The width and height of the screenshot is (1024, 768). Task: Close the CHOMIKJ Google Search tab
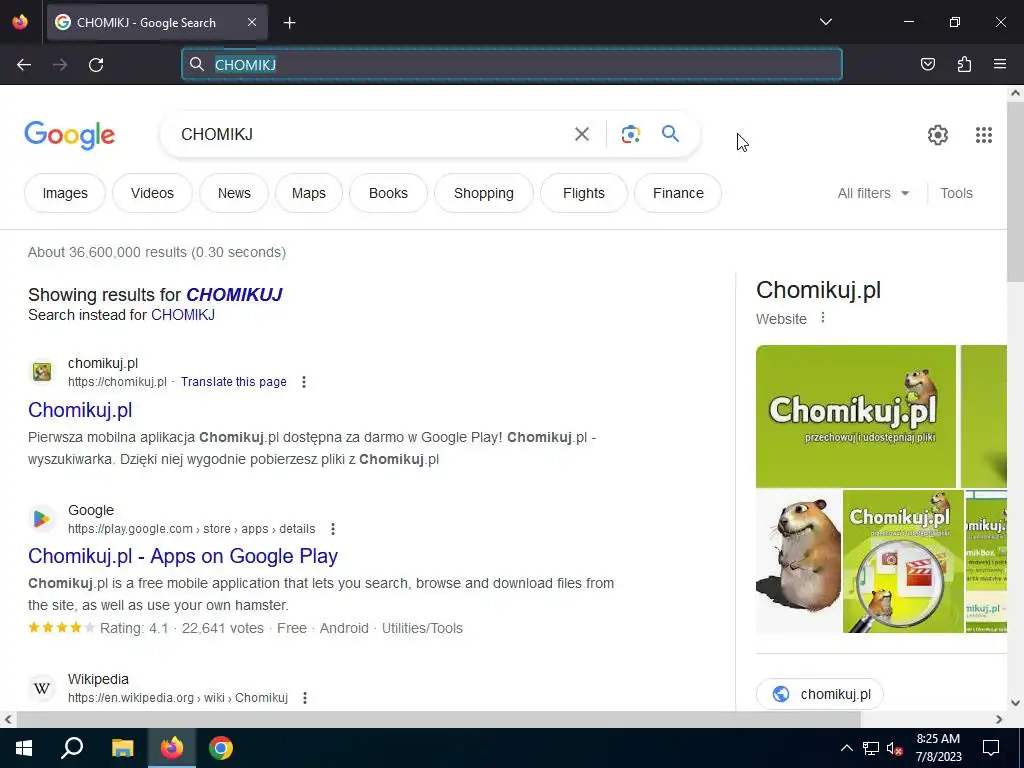point(252,22)
